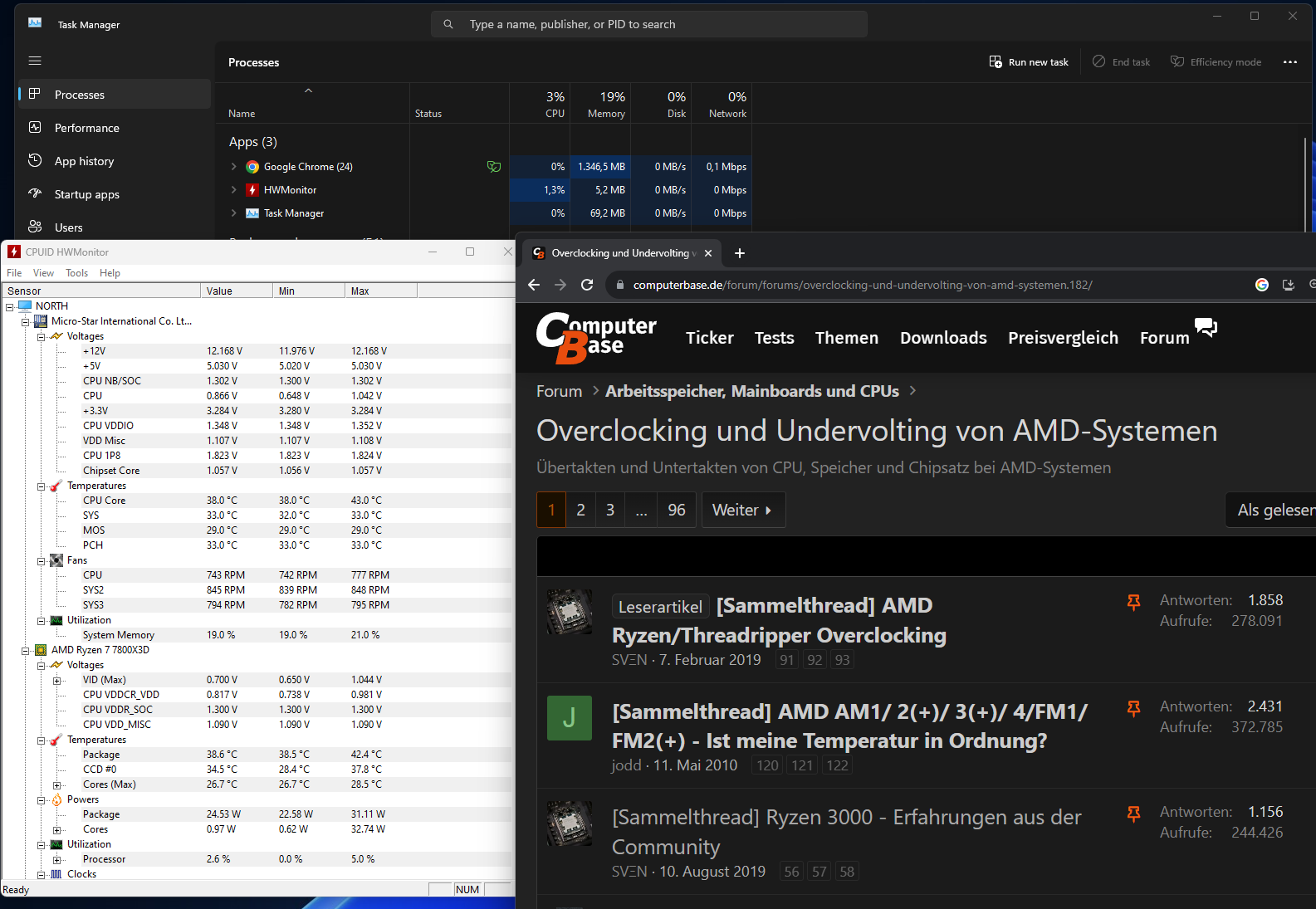
Task: Collapse the NORTH computer tree node
Action: 9,306
